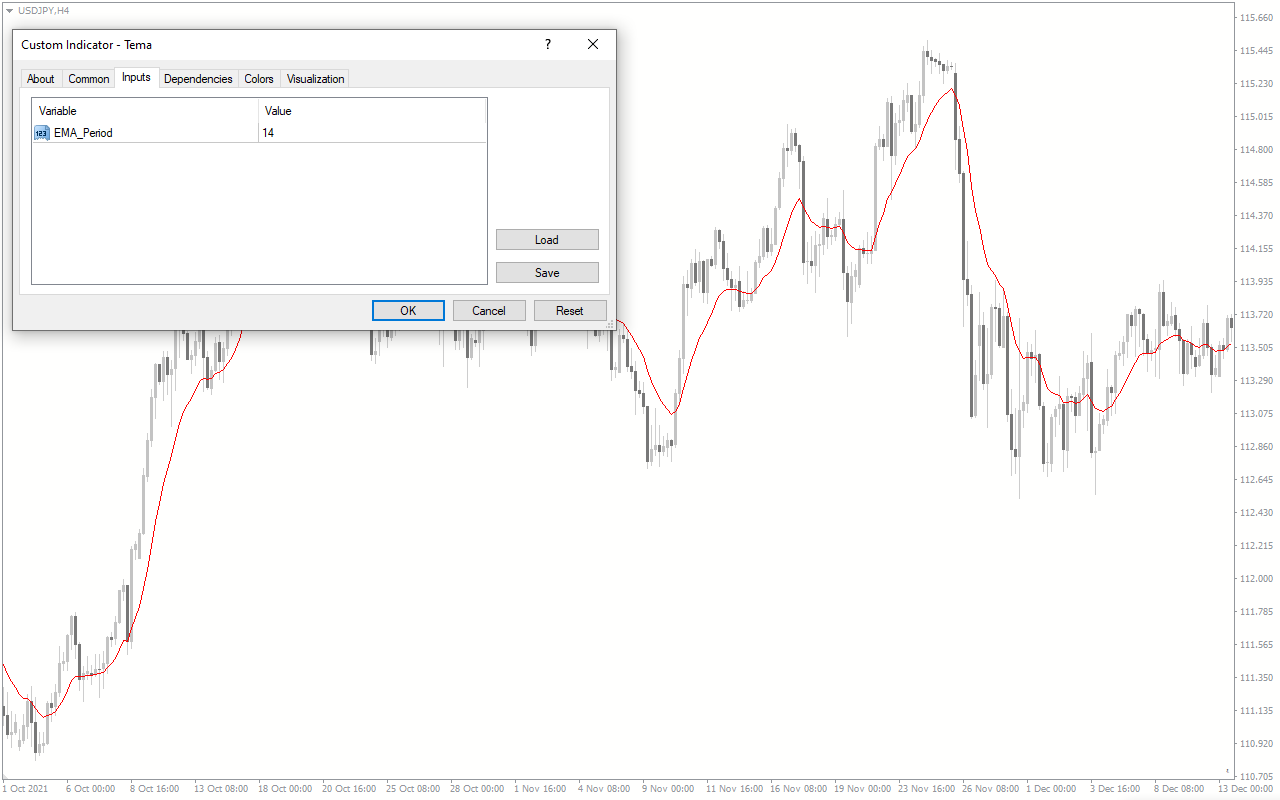
Task: Click the 9 Nov 00:00 time label
Action: [x=667, y=789]
